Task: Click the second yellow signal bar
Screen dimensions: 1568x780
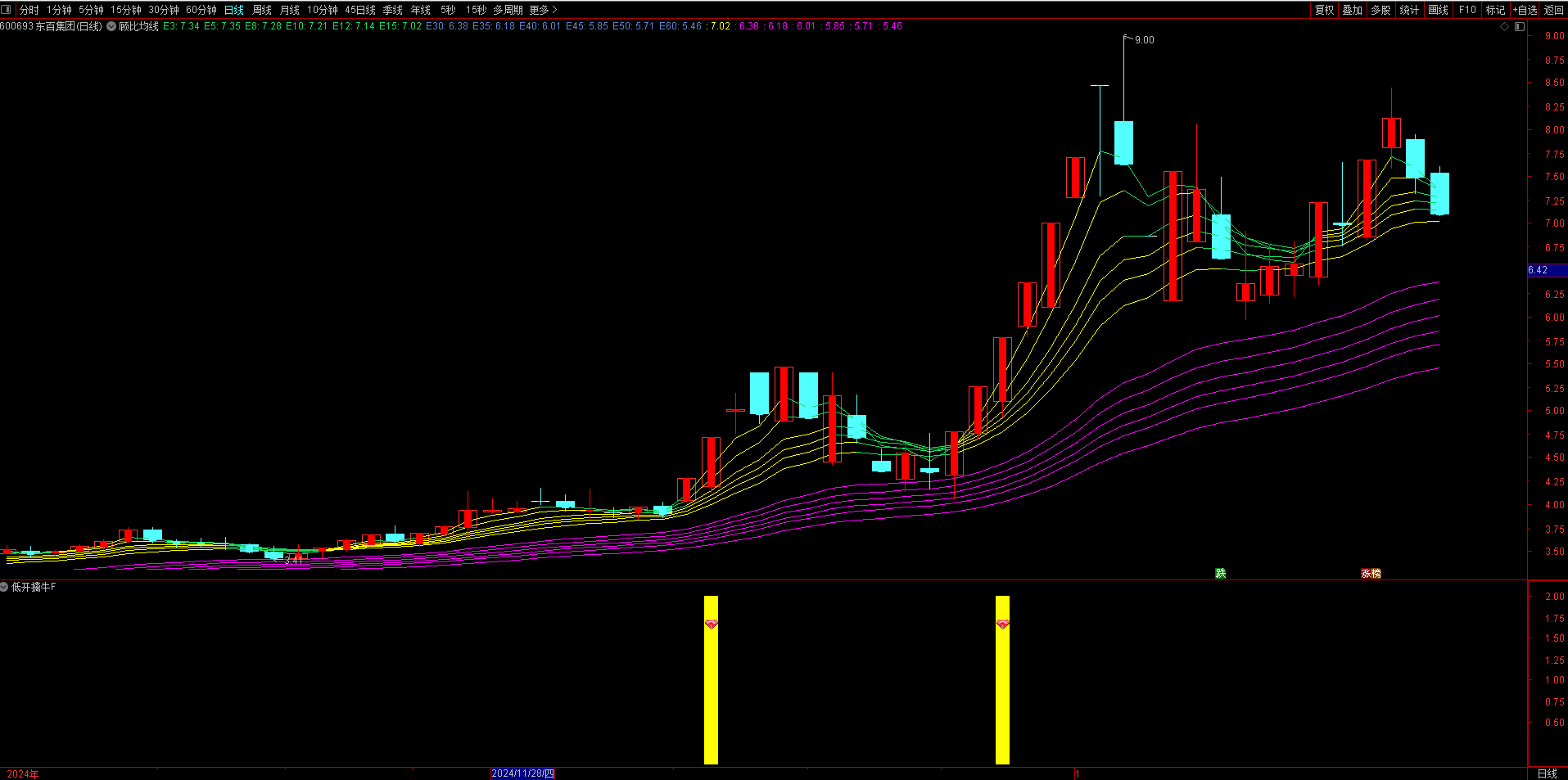Action: click(1002, 680)
